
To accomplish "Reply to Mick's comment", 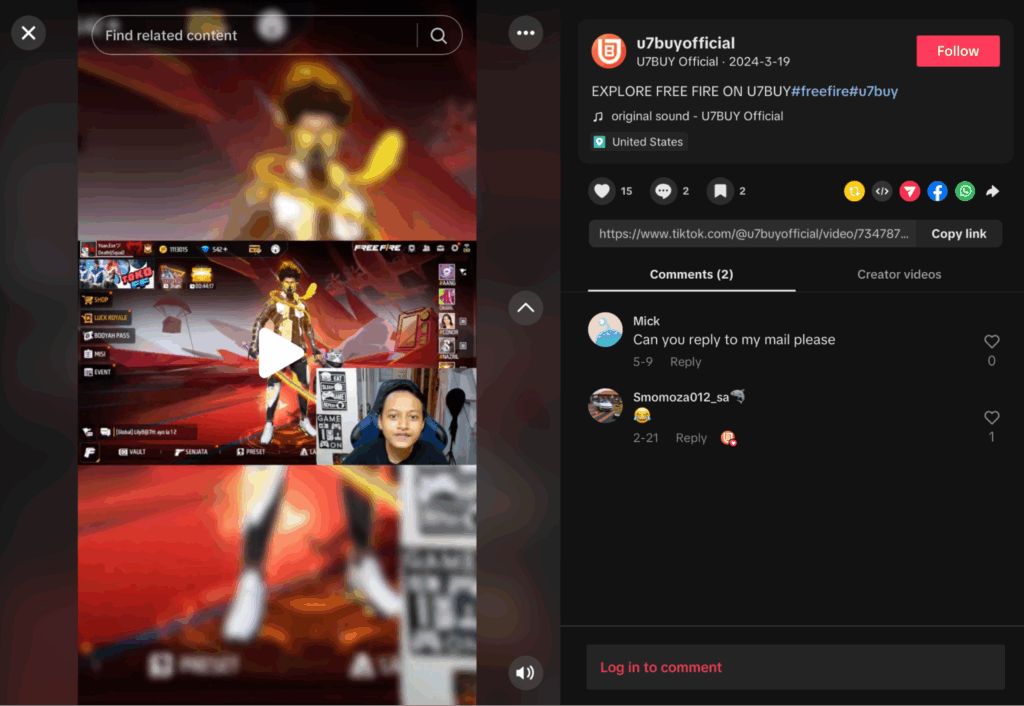I will tap(685, 362).
